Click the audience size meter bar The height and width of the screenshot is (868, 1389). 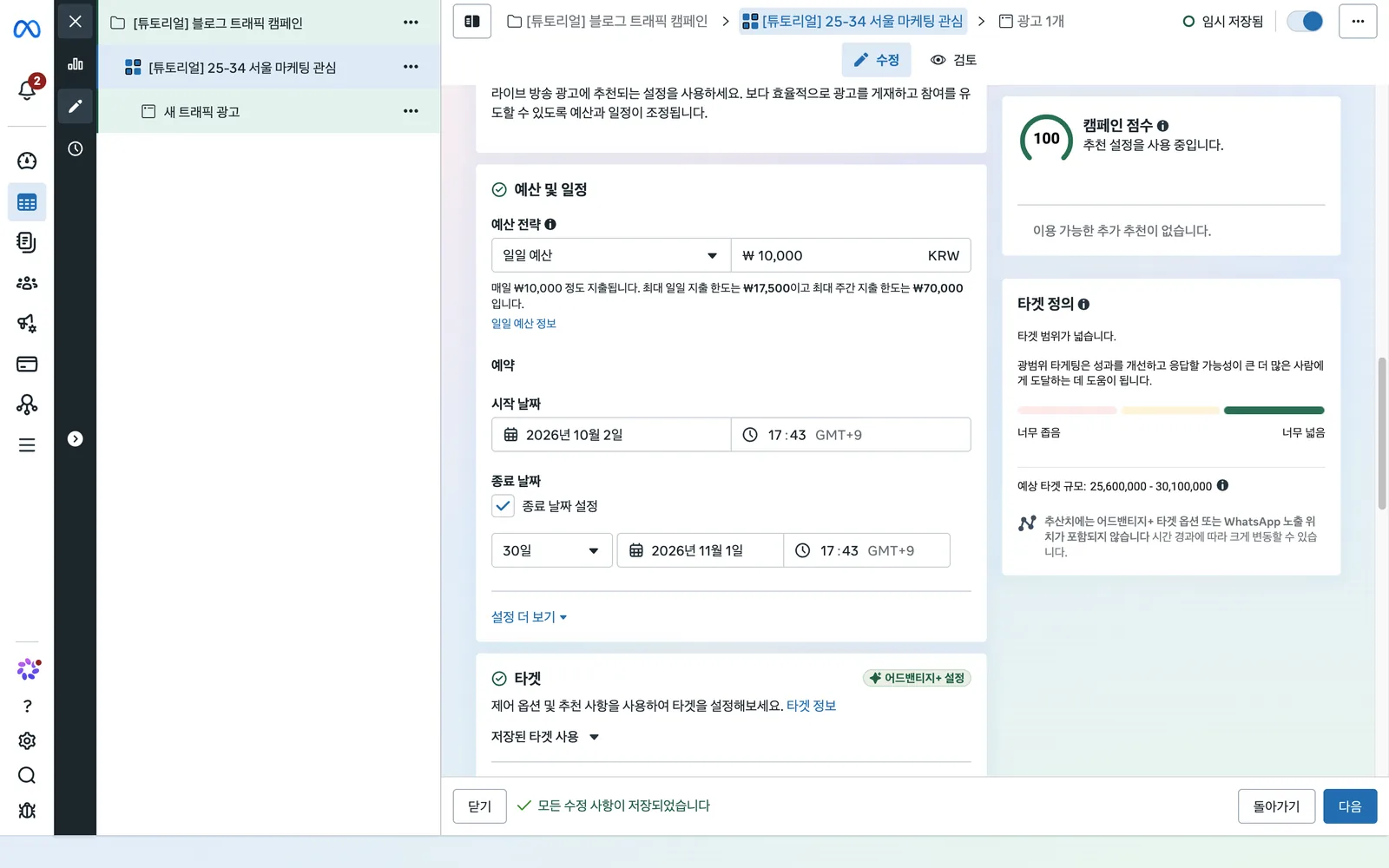pos(1171,411)
